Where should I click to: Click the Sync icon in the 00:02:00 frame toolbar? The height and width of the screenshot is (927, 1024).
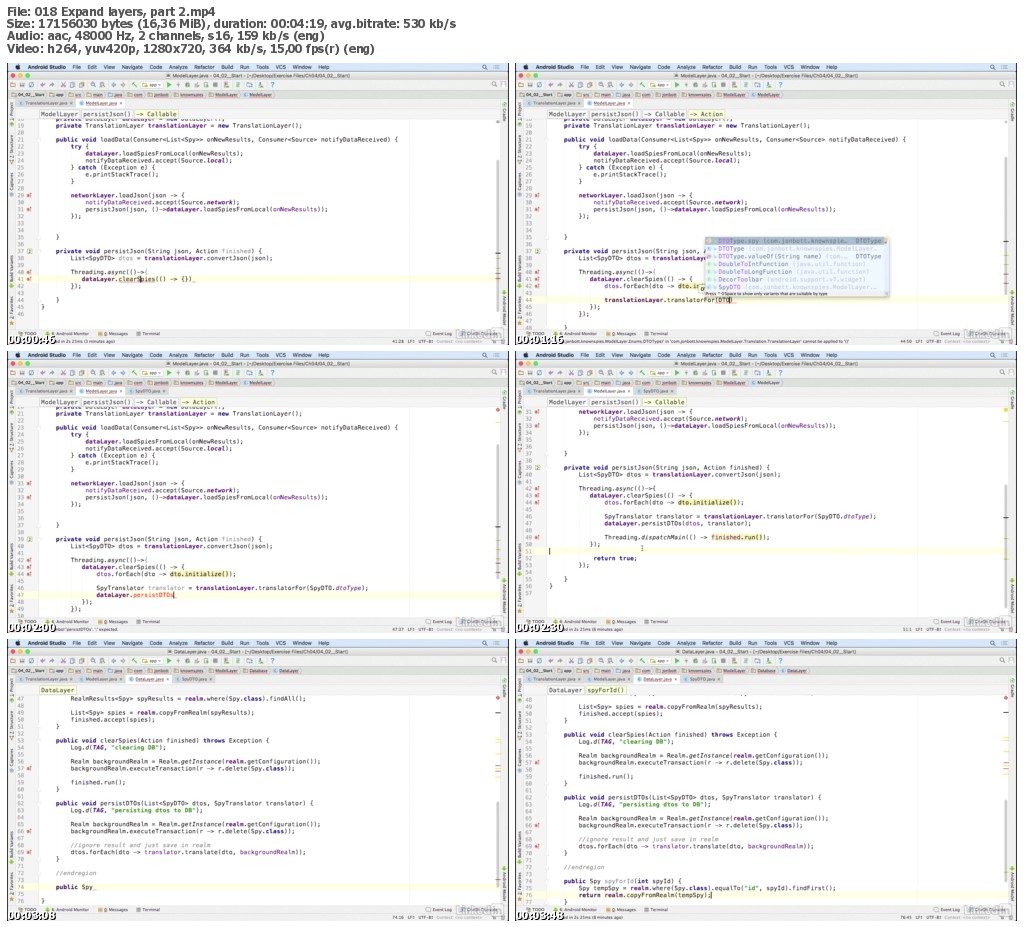(31, 373)
